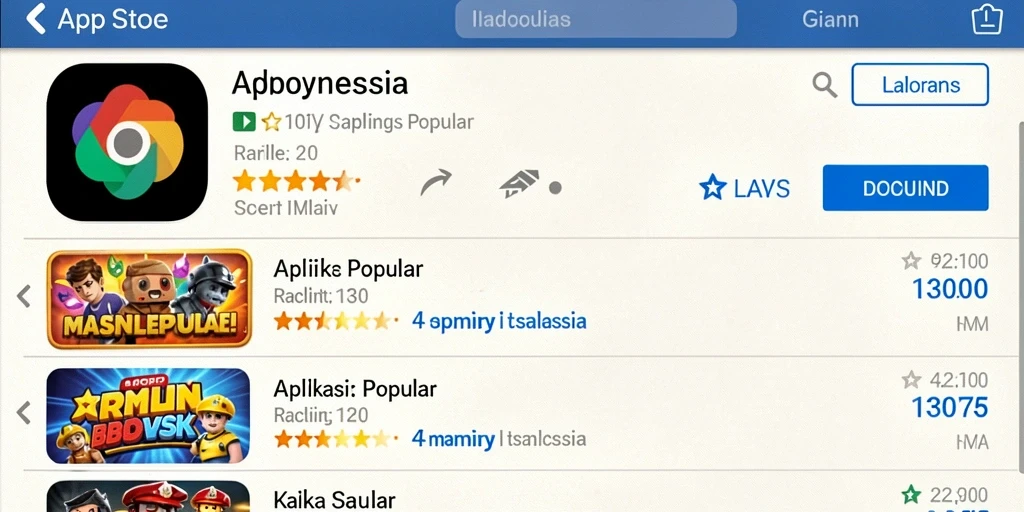Click the five-star rating under Rarille: 20
The width and height of the screenshot is (1024, 512).
296,181
